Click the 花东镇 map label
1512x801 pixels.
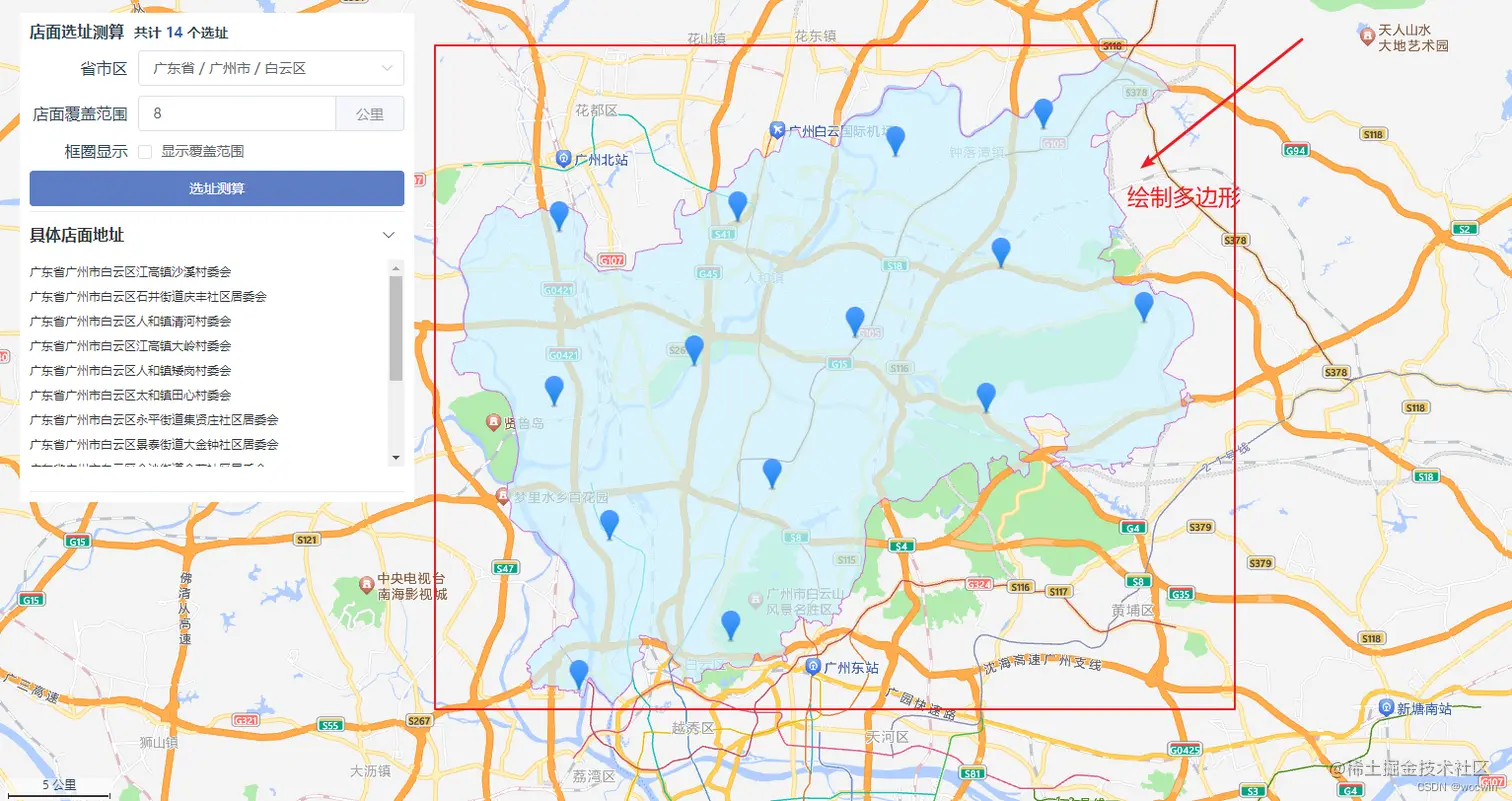815,35
